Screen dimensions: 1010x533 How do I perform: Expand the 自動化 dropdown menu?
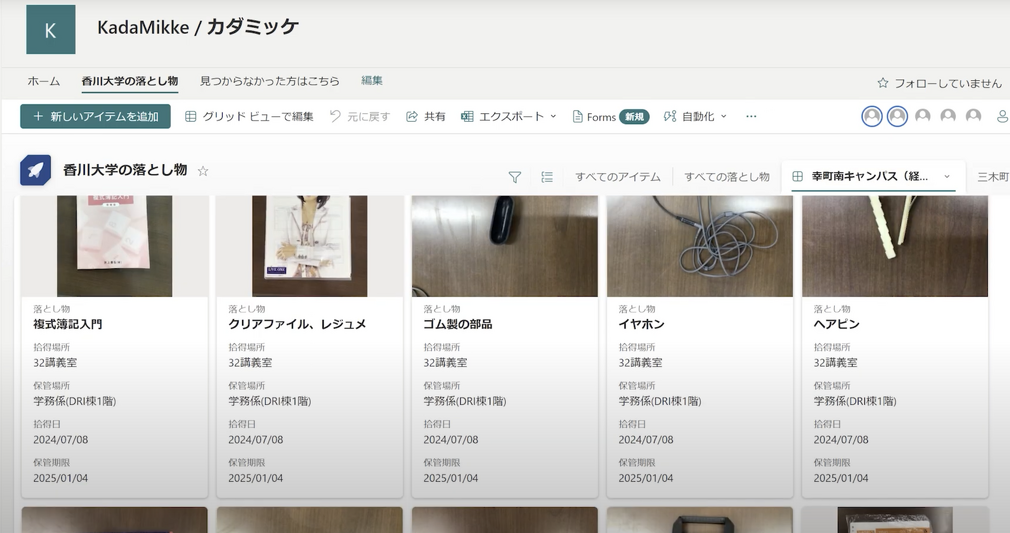(696, 117)
